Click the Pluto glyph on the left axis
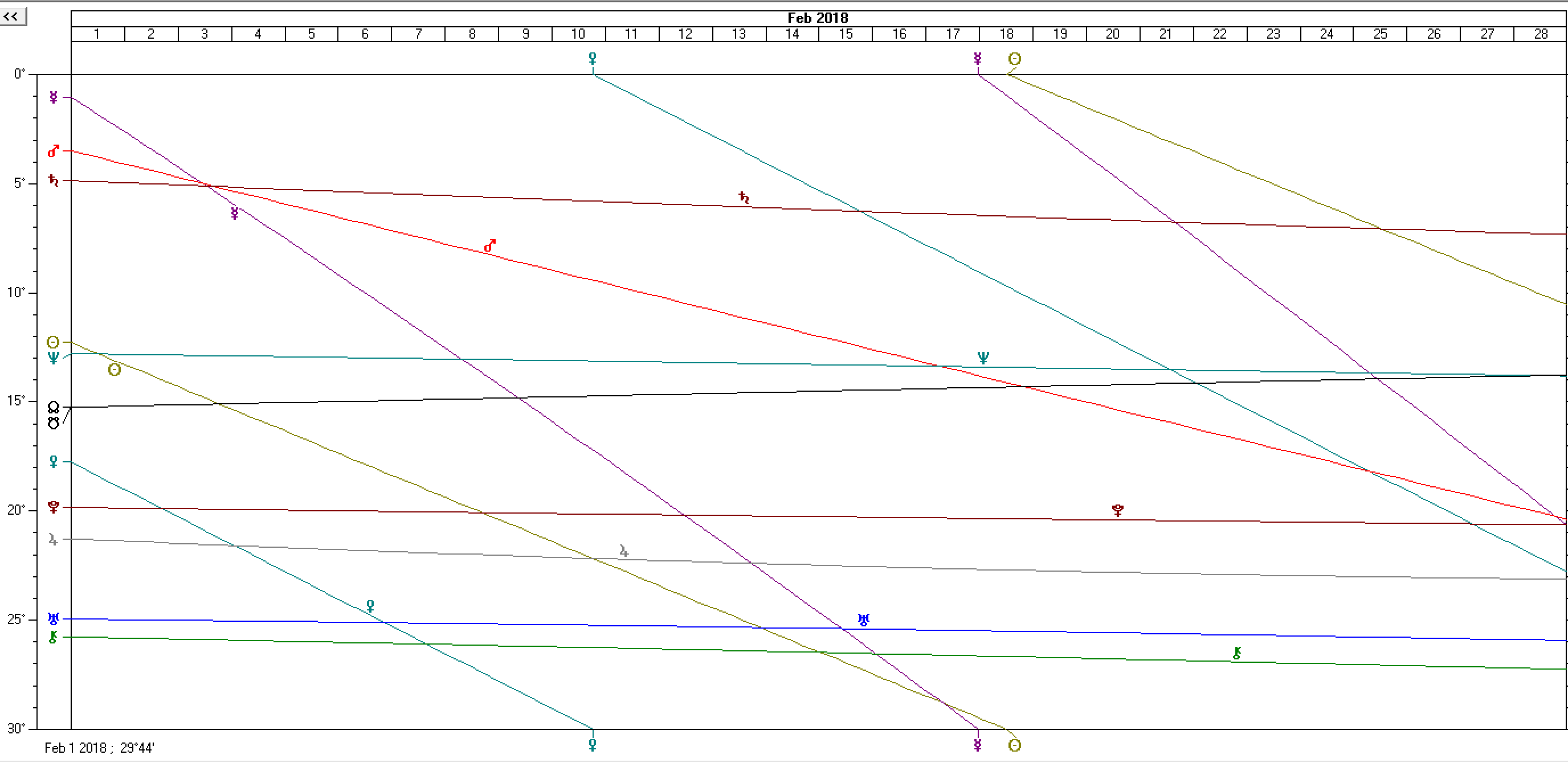The width and height of the screenshot is (1568, 763). (x=54, y=507)
